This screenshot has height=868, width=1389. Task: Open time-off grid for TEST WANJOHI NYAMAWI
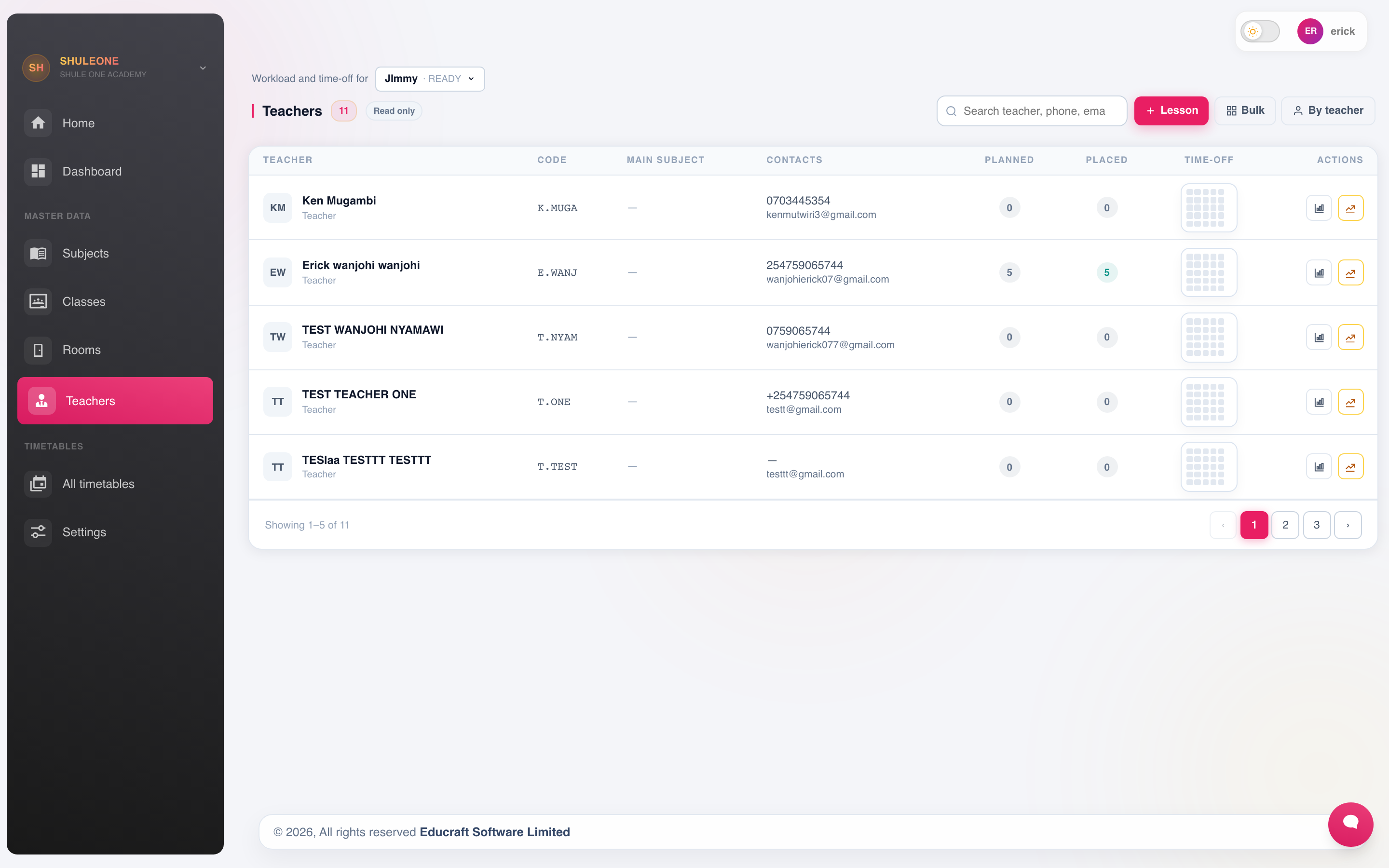point(1208,337)
